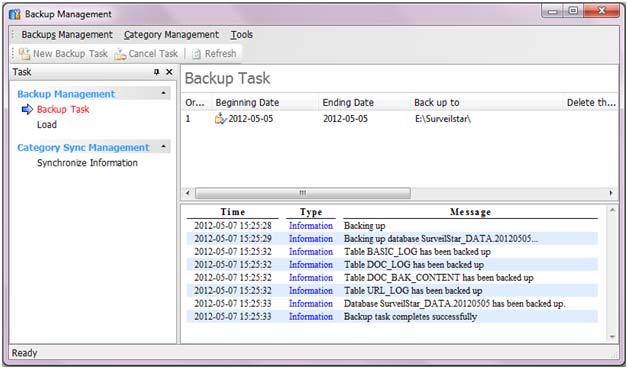The height and width of the screenshot is (369, 628).
Task: Collapse the Backup Management section
Action: [163, 93]
